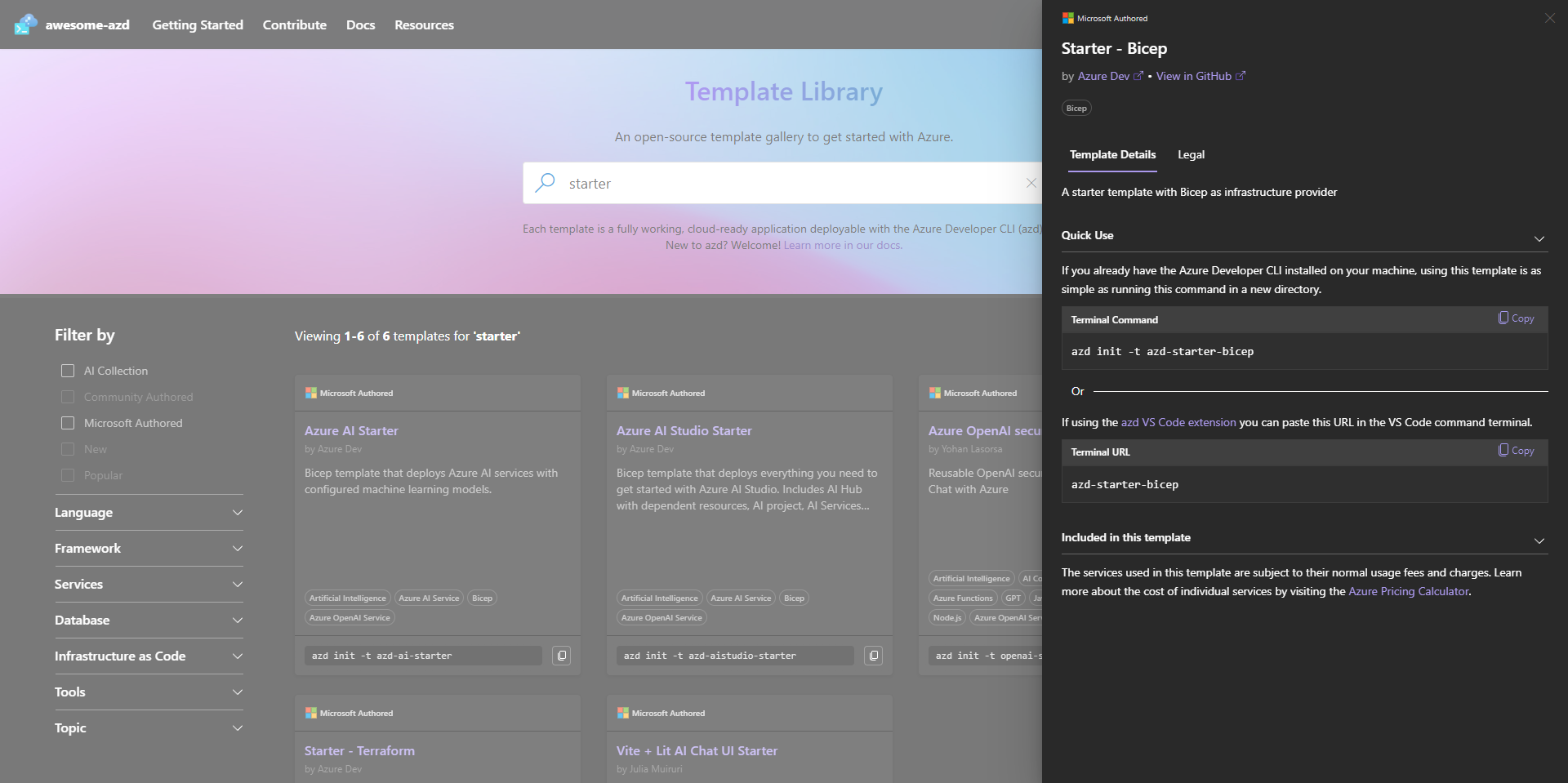Click the search magnifier icon
This screenshot has height=783, width=1568.
545,183
